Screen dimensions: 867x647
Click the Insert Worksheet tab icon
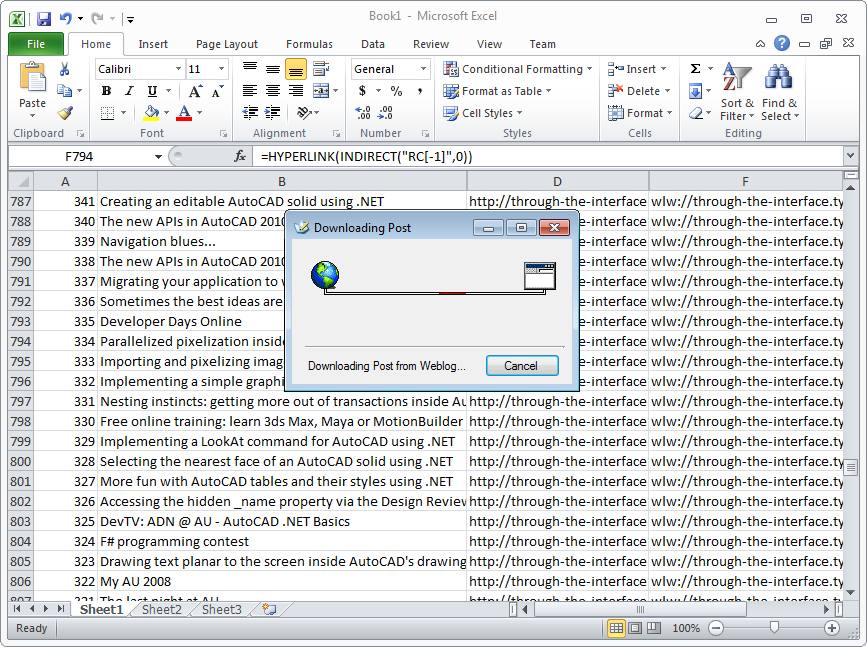pyautogui.click(x=269, y=609)
